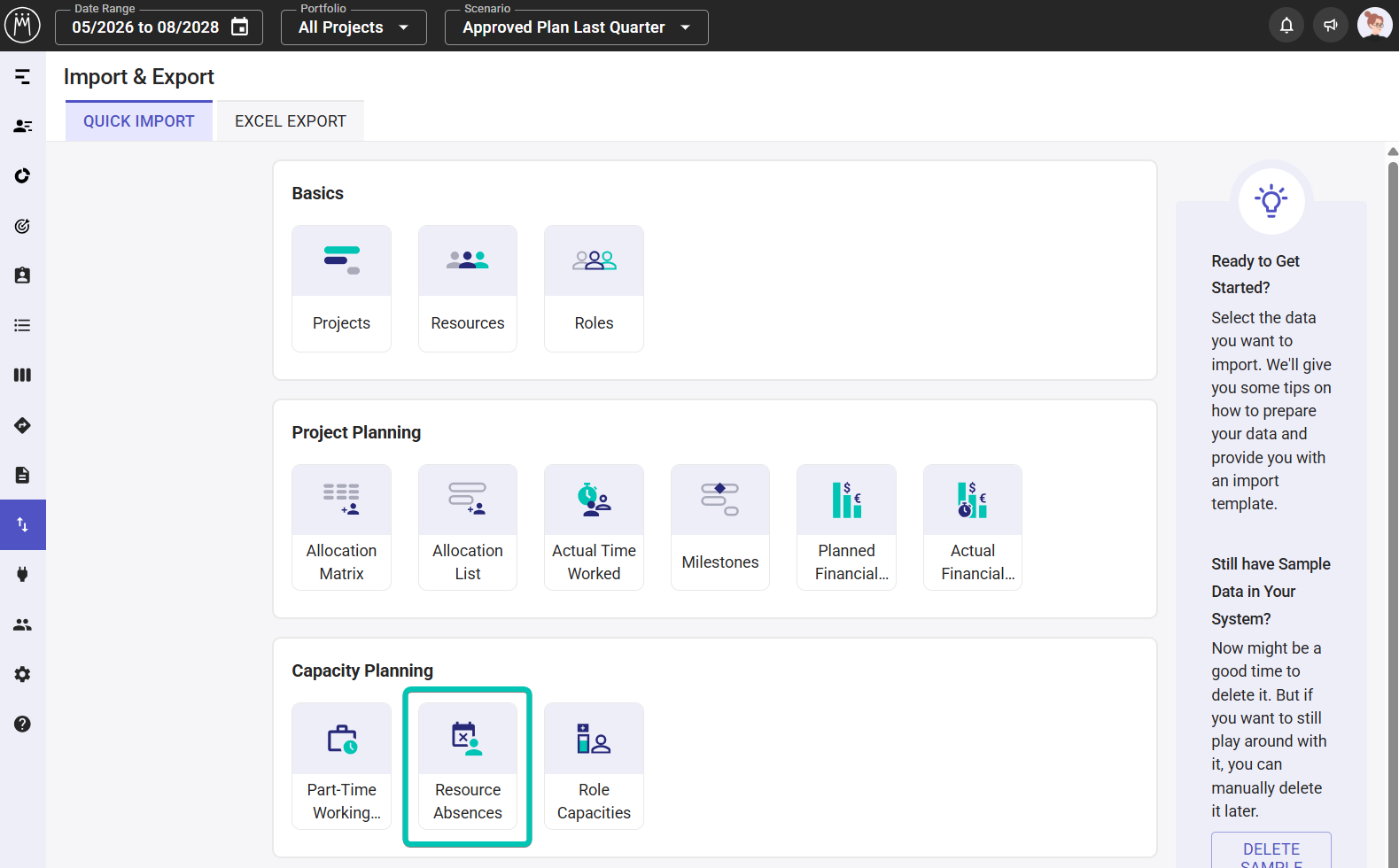Open the bullet list sidebar icon
1399x868 pixels.
[23, 325]
